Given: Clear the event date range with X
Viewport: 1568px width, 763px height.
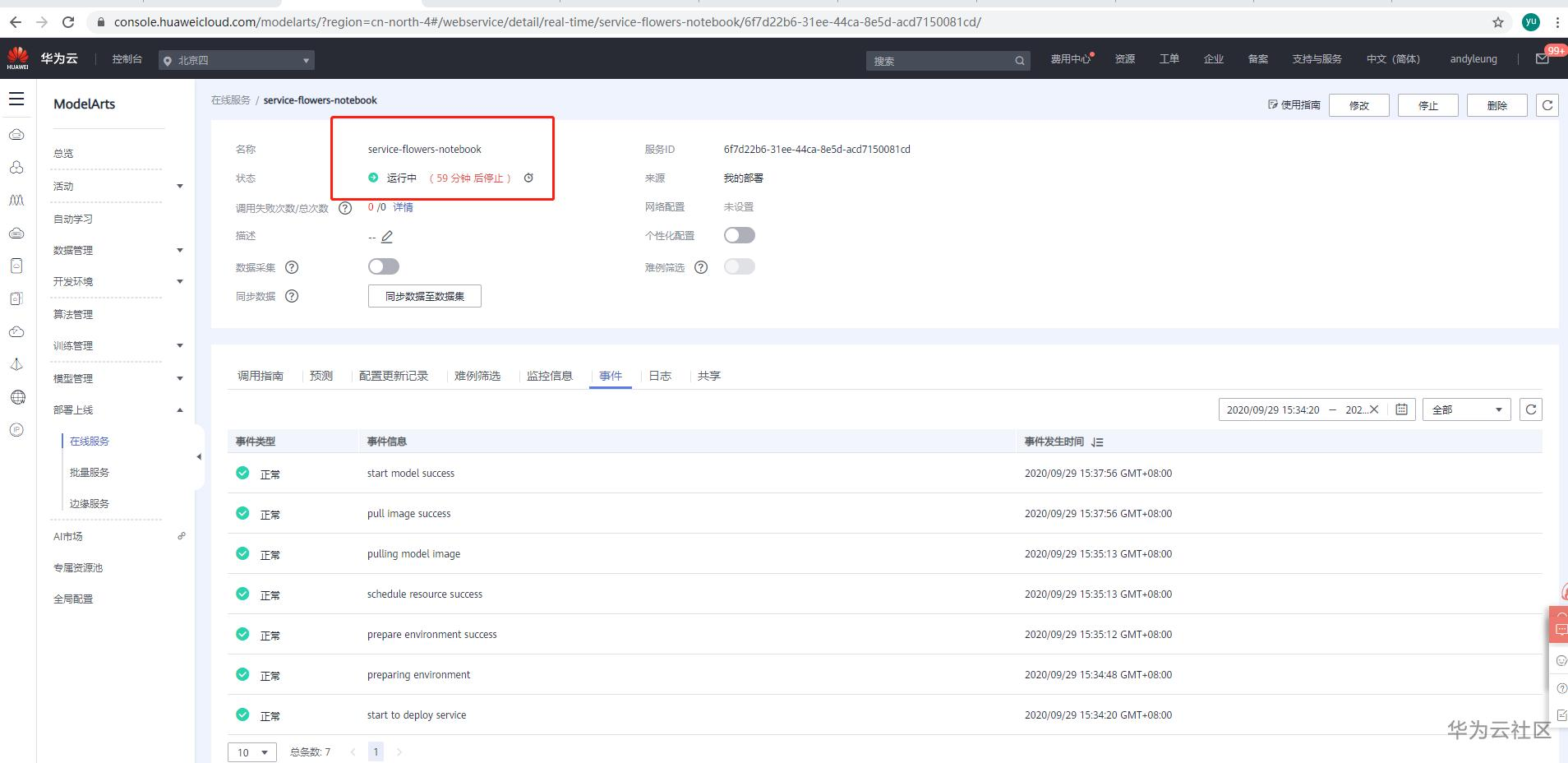Looking at the screenshot, I should (x=1373, y=409).
